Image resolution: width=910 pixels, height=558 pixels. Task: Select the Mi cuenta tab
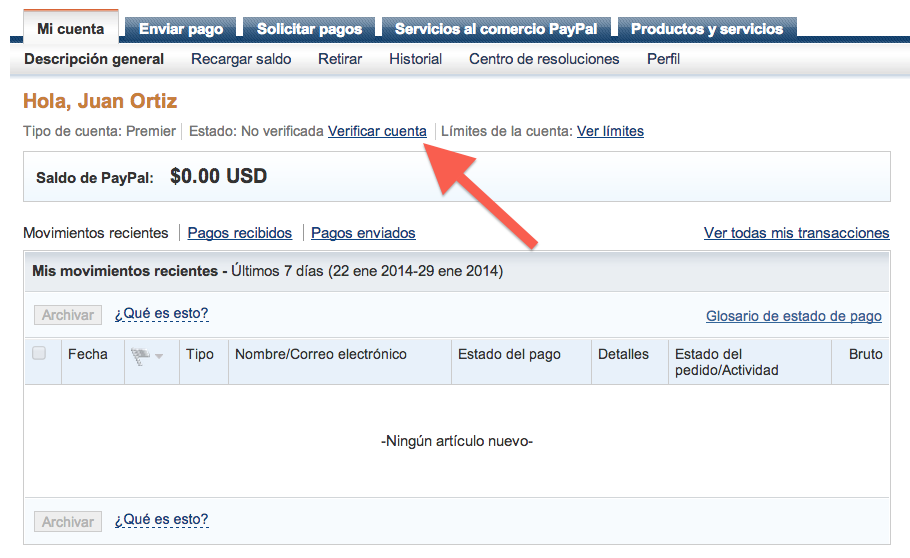pos(70,29)
